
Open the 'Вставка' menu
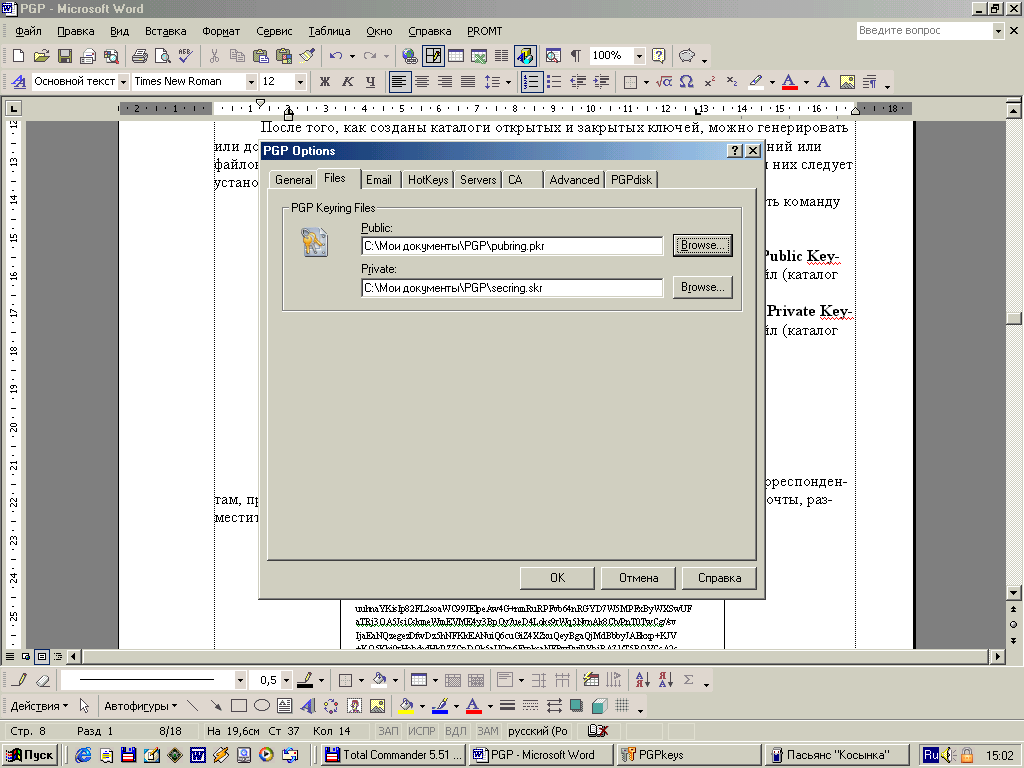coord(165,31)
